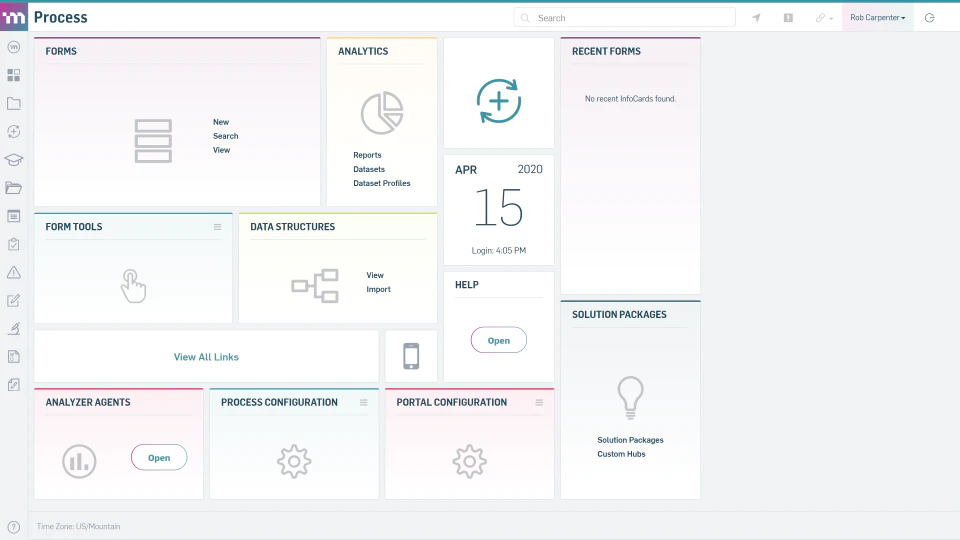Click the pie chart Analytics icon
This screenshot has width=960, height=540.
pos(382,113)
